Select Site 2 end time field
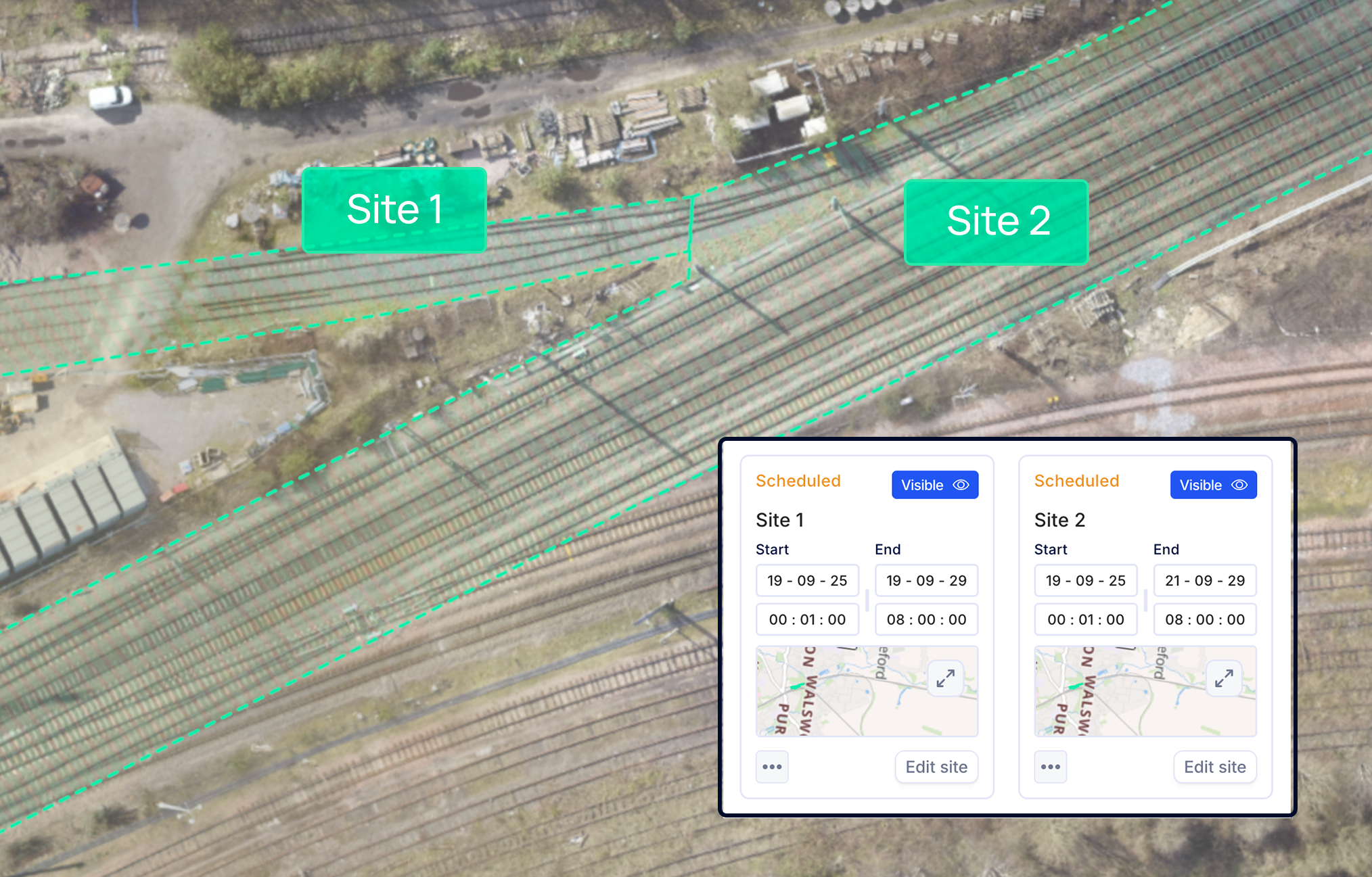Image resolution: width=1372 pixels, height=877 pixels. coord(1204,619)
